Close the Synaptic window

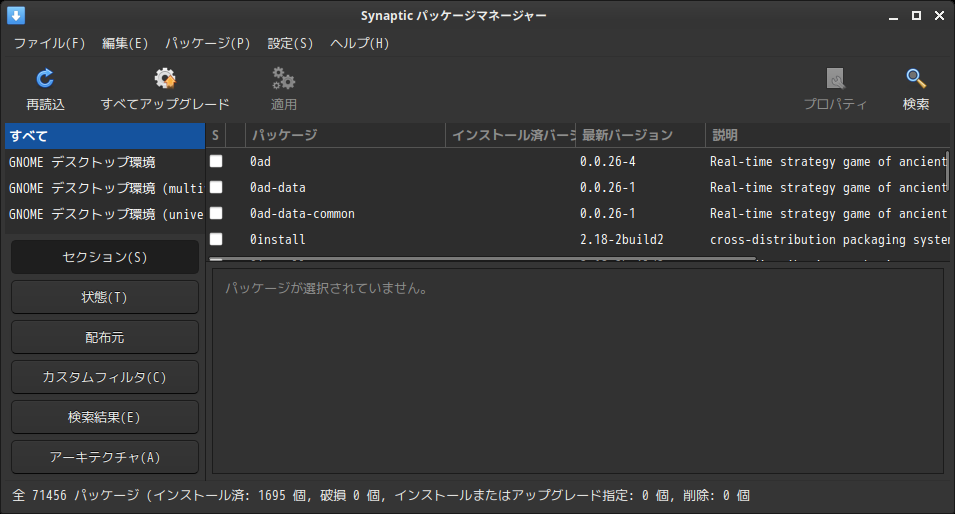939,16
